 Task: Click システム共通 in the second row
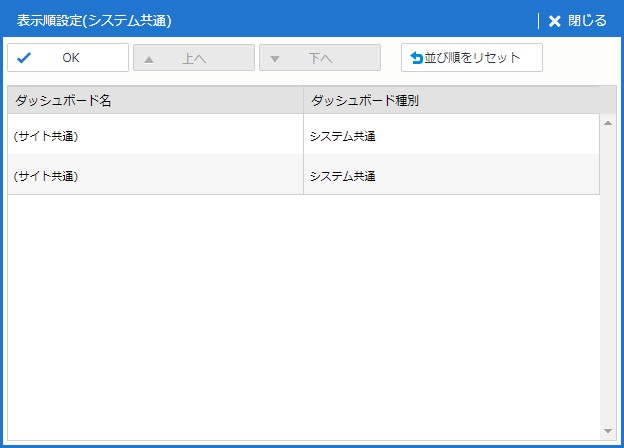click(342, 176)
